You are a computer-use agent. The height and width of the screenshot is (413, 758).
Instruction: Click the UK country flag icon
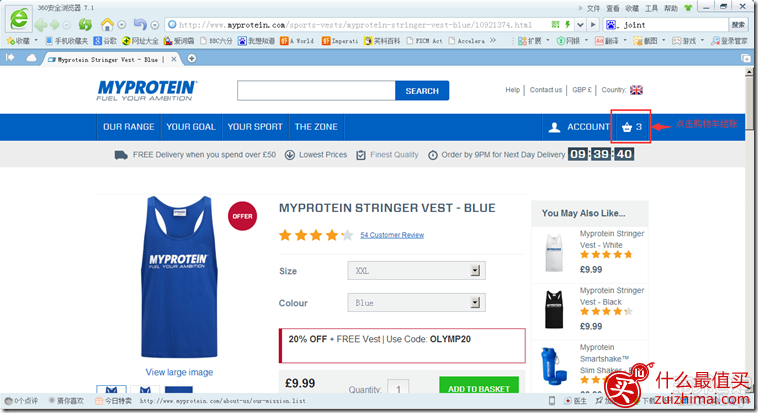pos(636,90)
